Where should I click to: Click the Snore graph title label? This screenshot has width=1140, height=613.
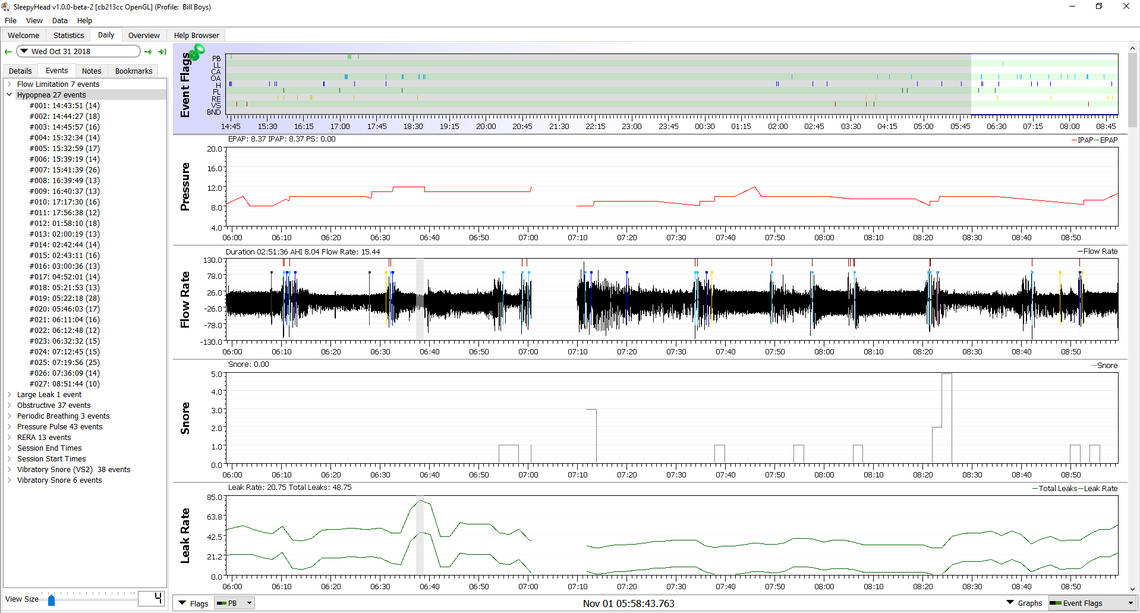pos(185,418)
